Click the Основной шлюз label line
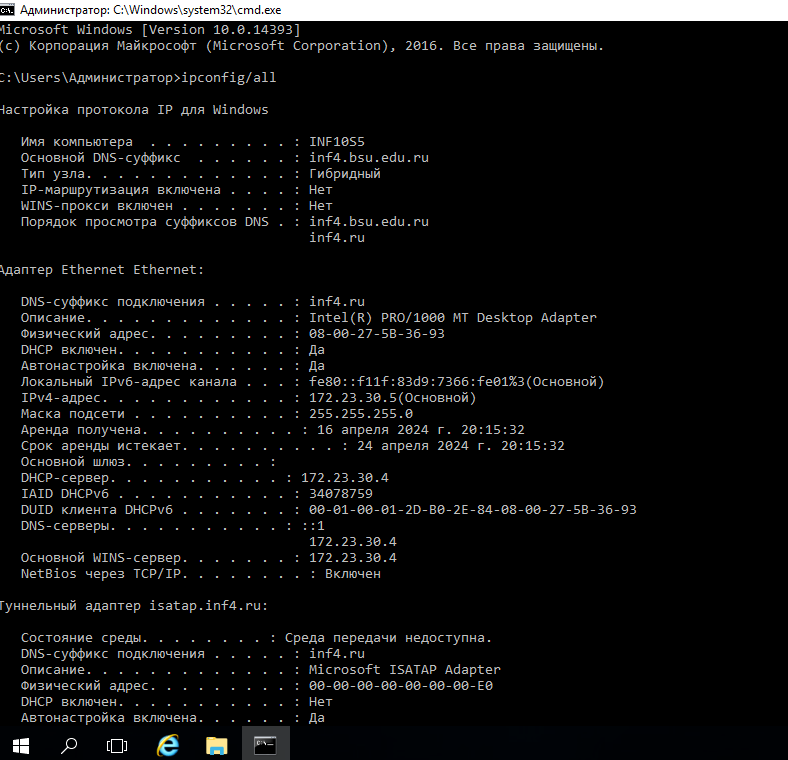 (x=149, y=462)
